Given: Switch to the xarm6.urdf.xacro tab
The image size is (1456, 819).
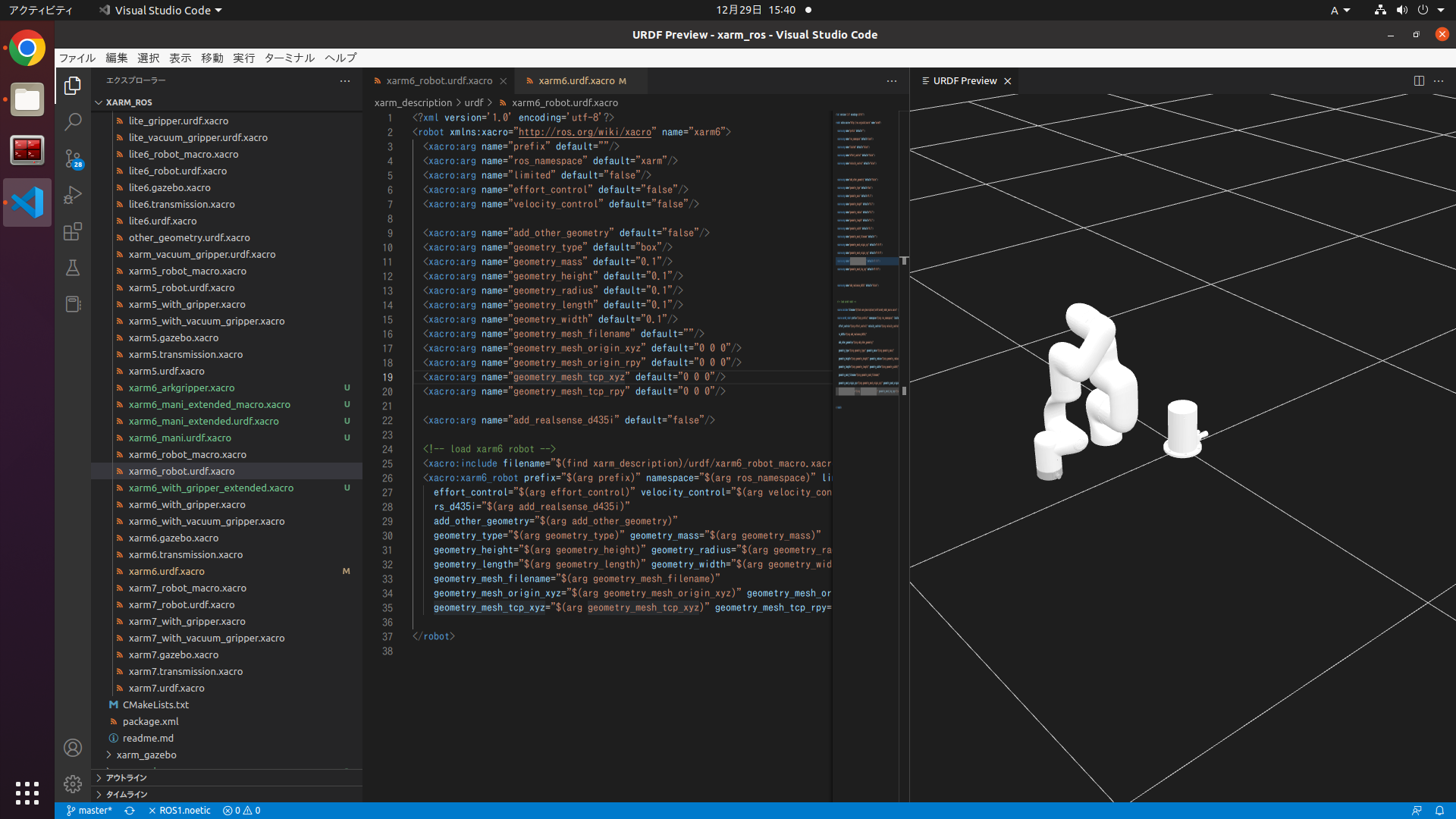Looking at the screenshot, I should (x=578, y=80).
